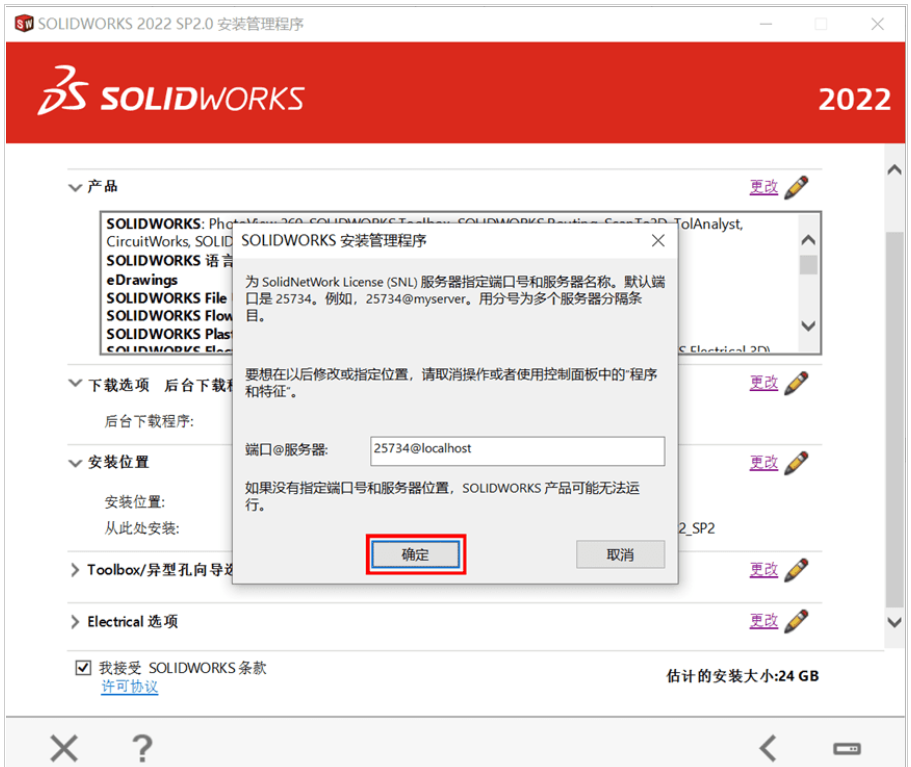
Task: Click the pencil icon for Toolbox row
Action: pyautogui.click(x=796, y=570)
